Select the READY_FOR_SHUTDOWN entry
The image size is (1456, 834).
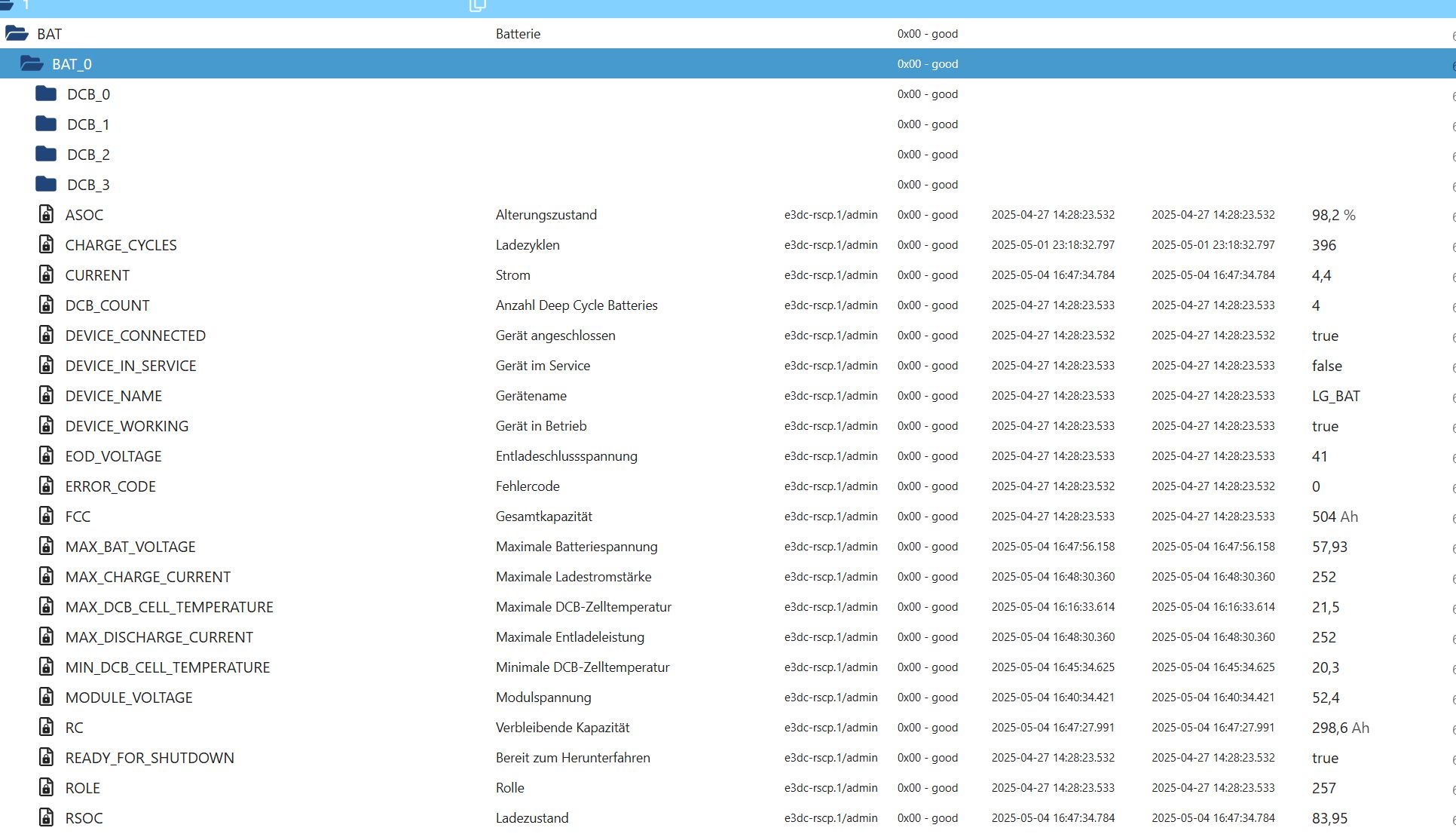click(x=149, y=758)
